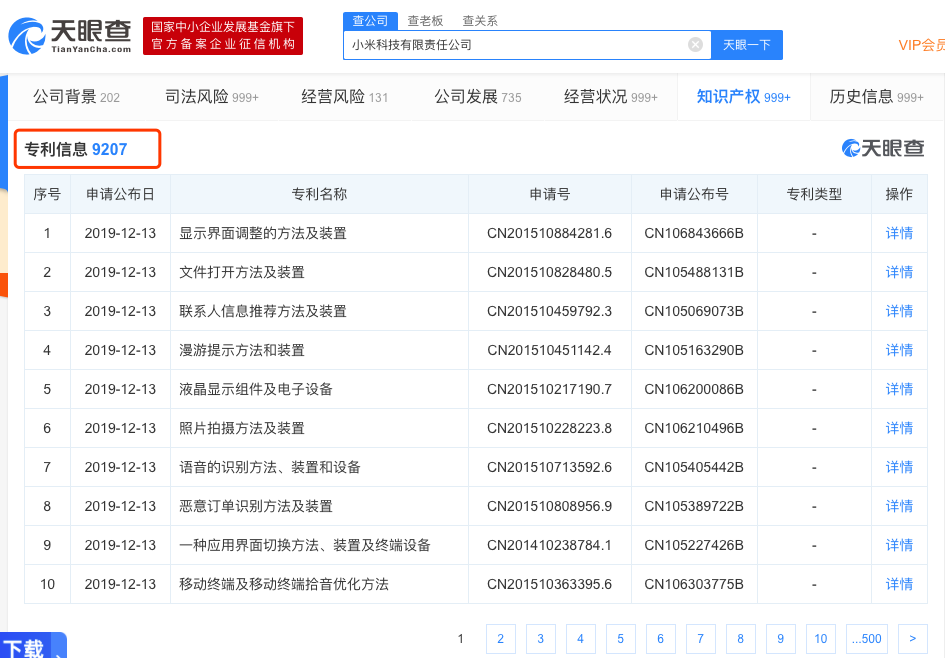This screenshot has width=945, height=658.
Task: Switch to the 查老板 search tab
Action: pos(425,20)
